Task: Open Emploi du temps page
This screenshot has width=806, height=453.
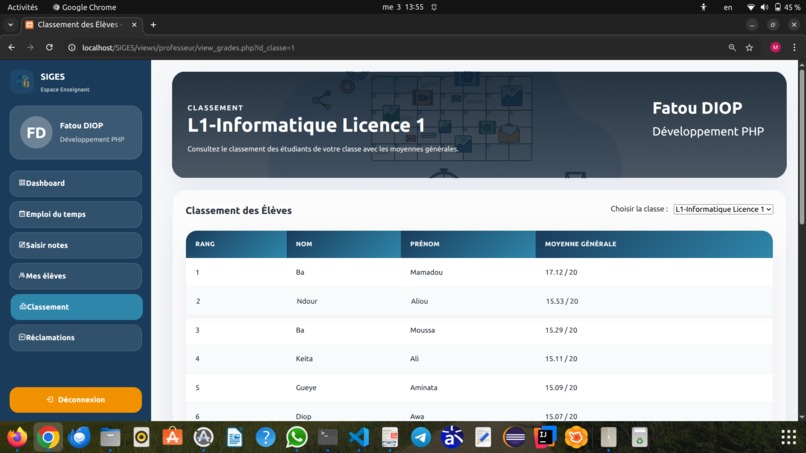Action: (x=76, y=214)
